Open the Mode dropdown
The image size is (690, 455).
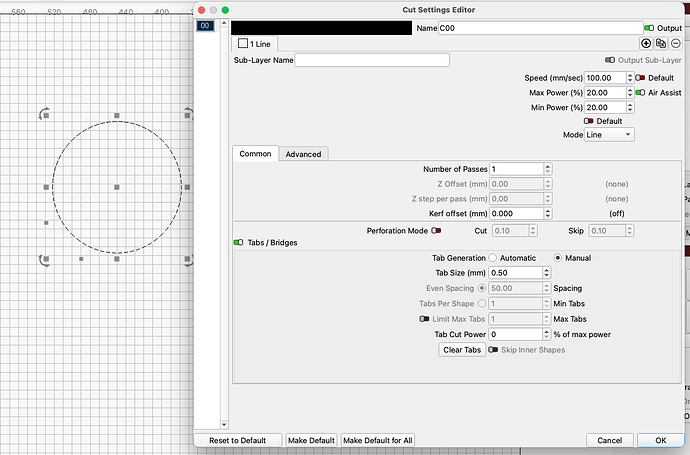point(610,134)
